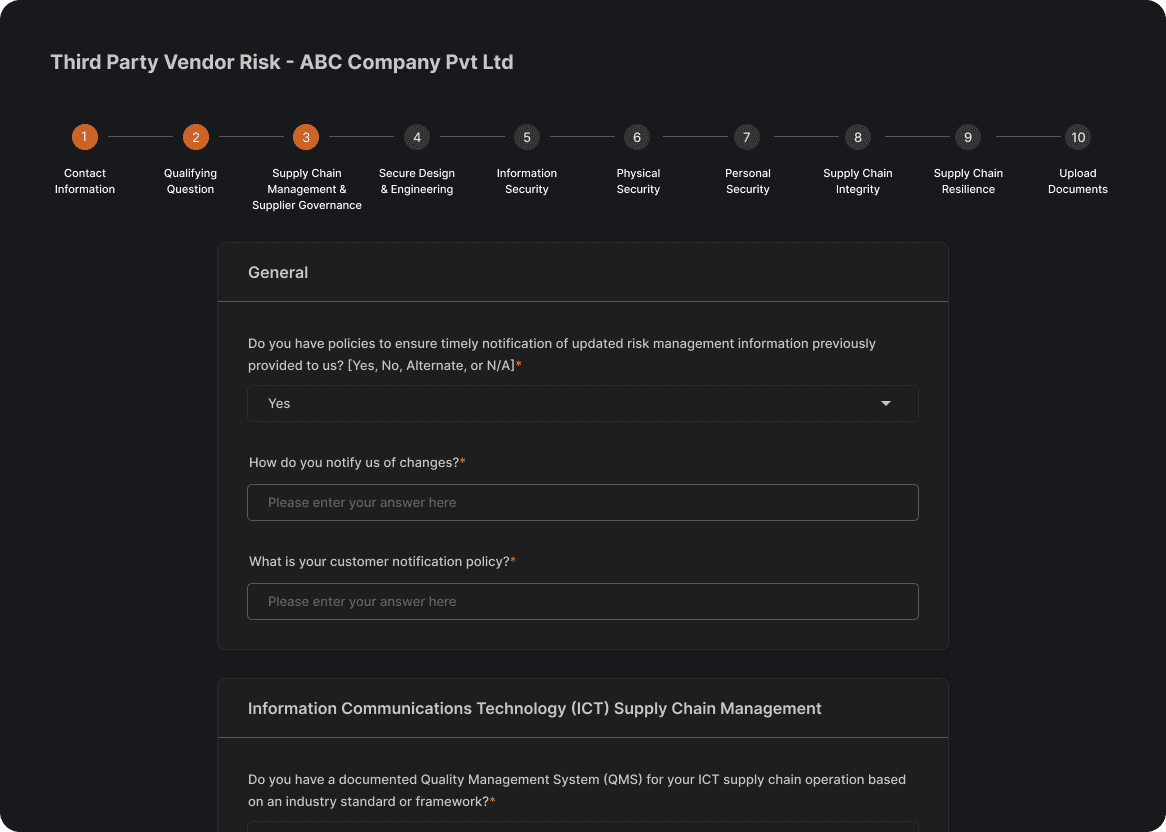The height and width of the screenshot is (832, 1166).
Task: Click the 'Supply Chain Resilience' step label
Action: 968,181
